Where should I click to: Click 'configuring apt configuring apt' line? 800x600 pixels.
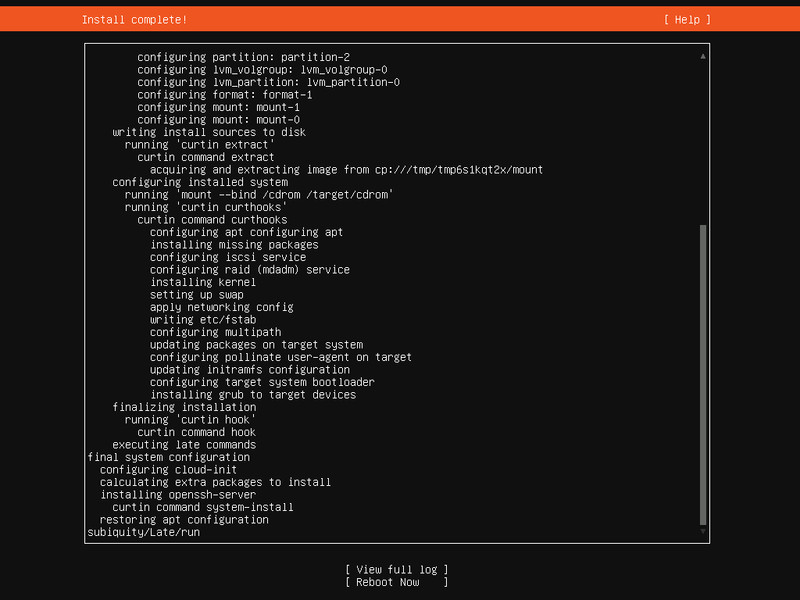pyautogui.click(x=246, y=232)
